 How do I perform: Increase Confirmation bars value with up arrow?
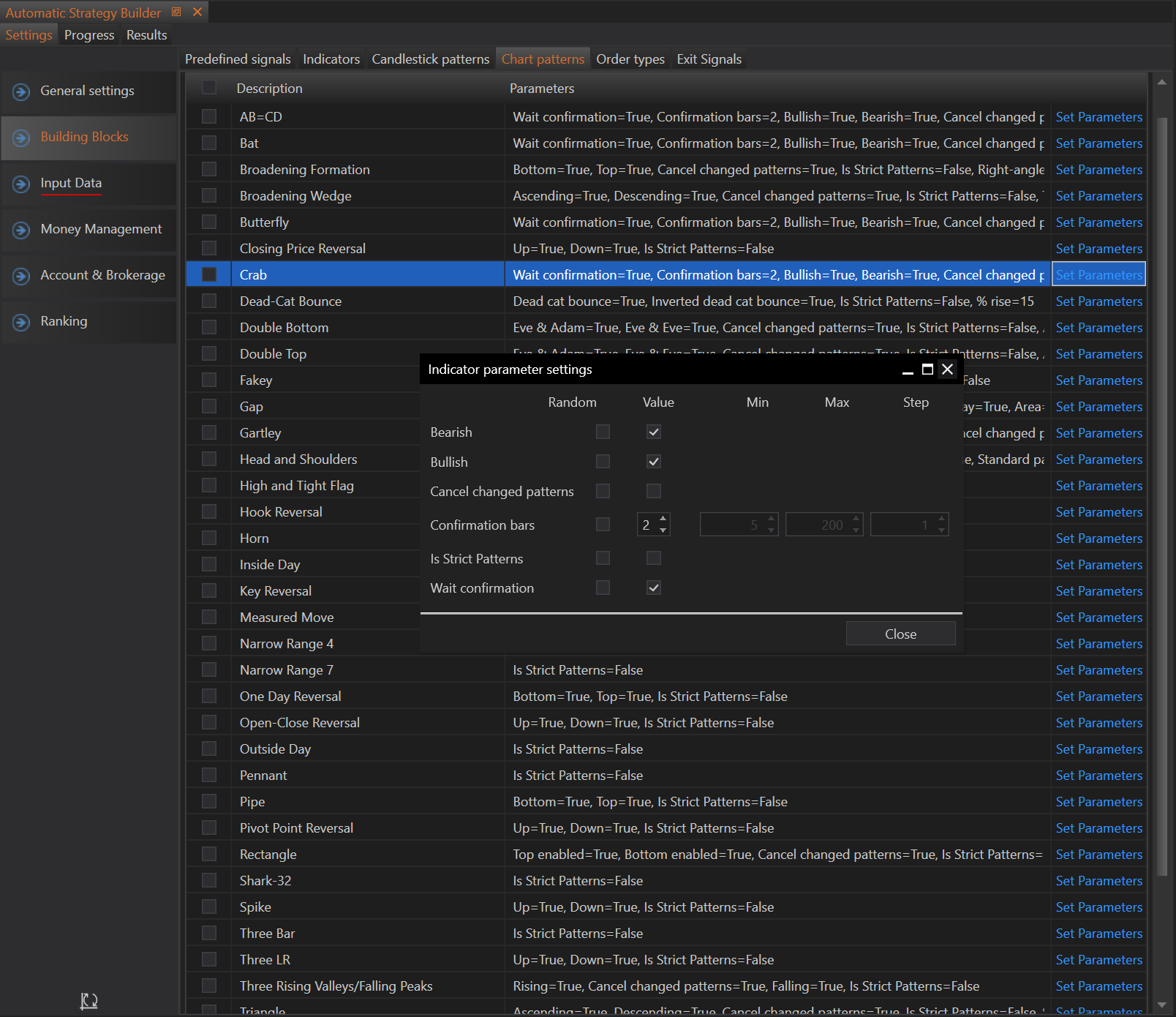point(663,519)
